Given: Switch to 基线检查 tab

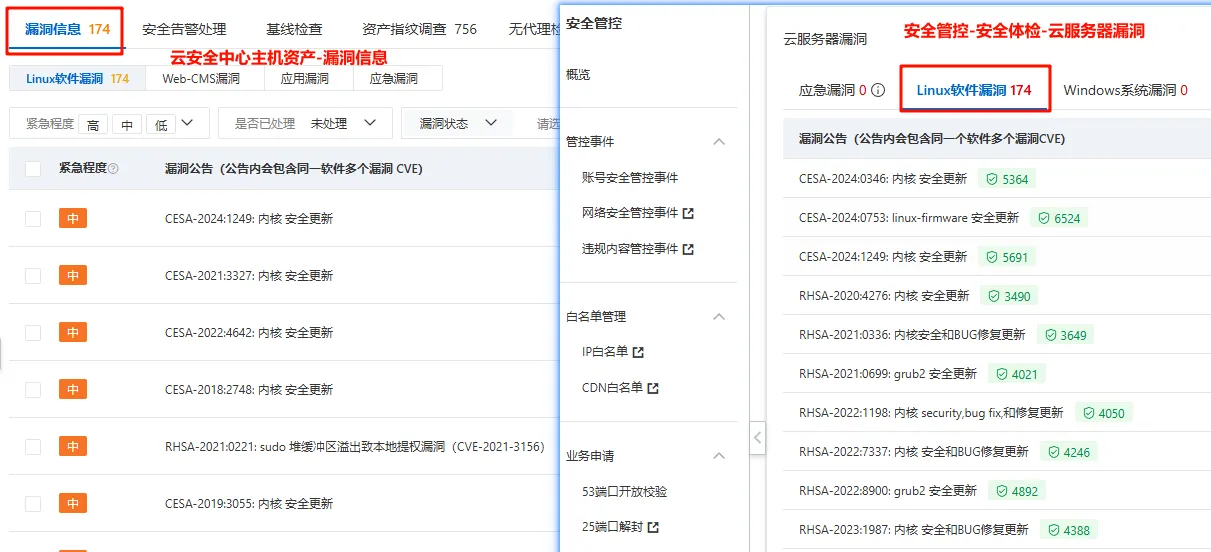Looking at the screenshot, I should point(294,29).
